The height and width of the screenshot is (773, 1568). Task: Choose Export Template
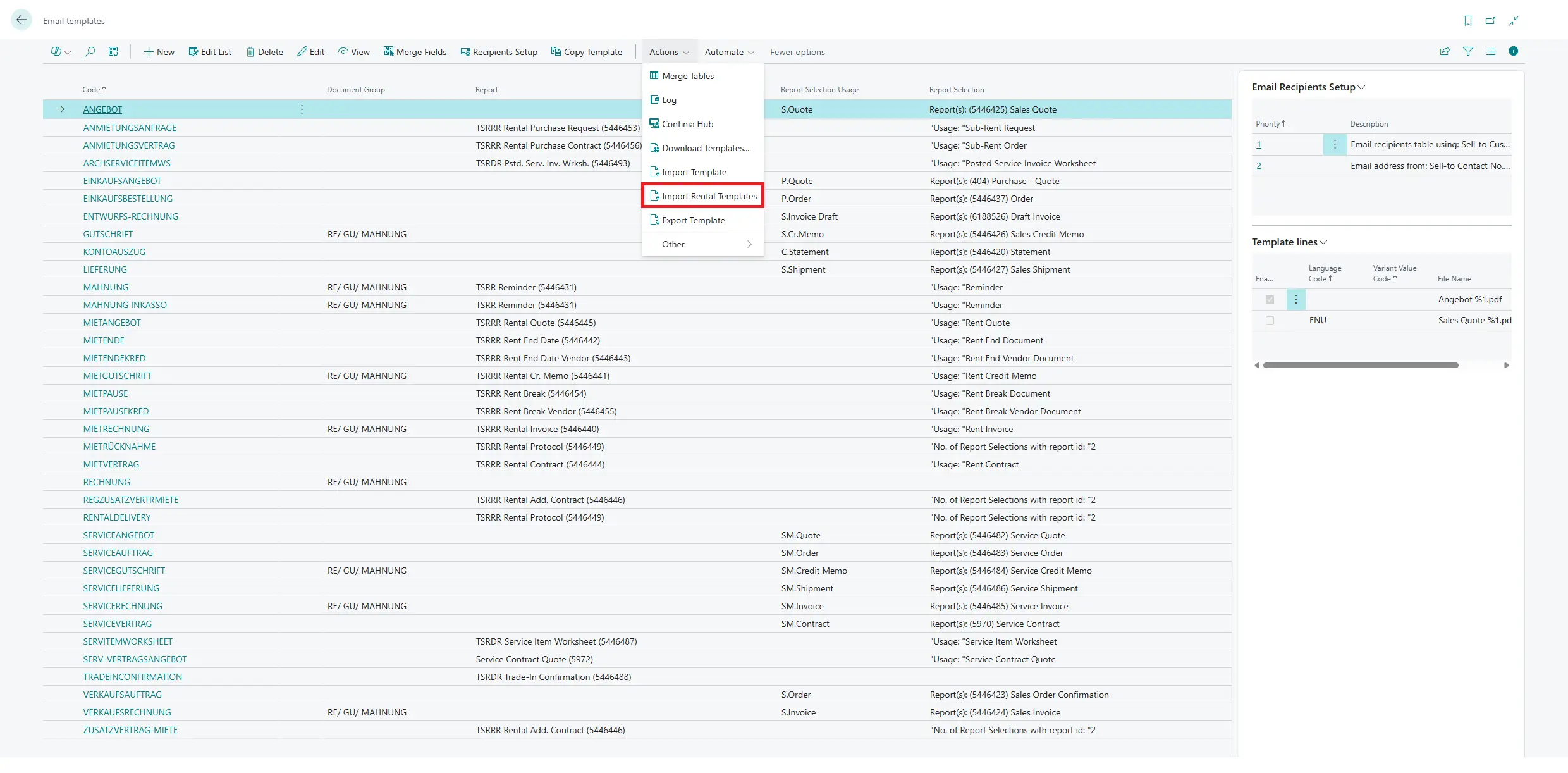click(703, 220)
